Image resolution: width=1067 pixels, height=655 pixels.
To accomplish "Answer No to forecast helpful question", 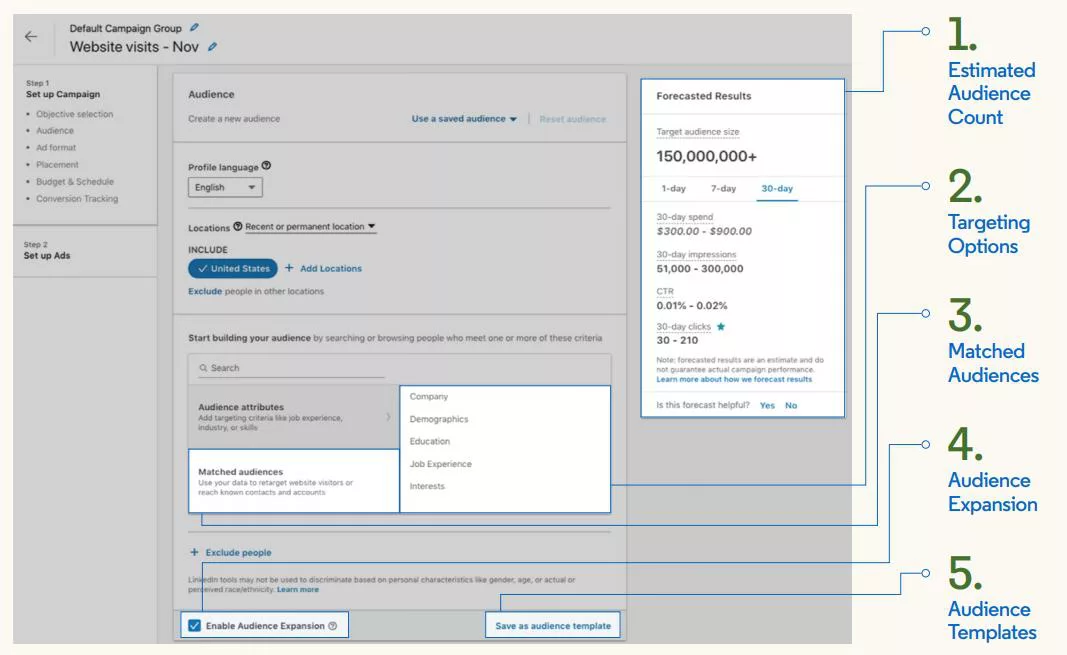I will pos(791,405).
